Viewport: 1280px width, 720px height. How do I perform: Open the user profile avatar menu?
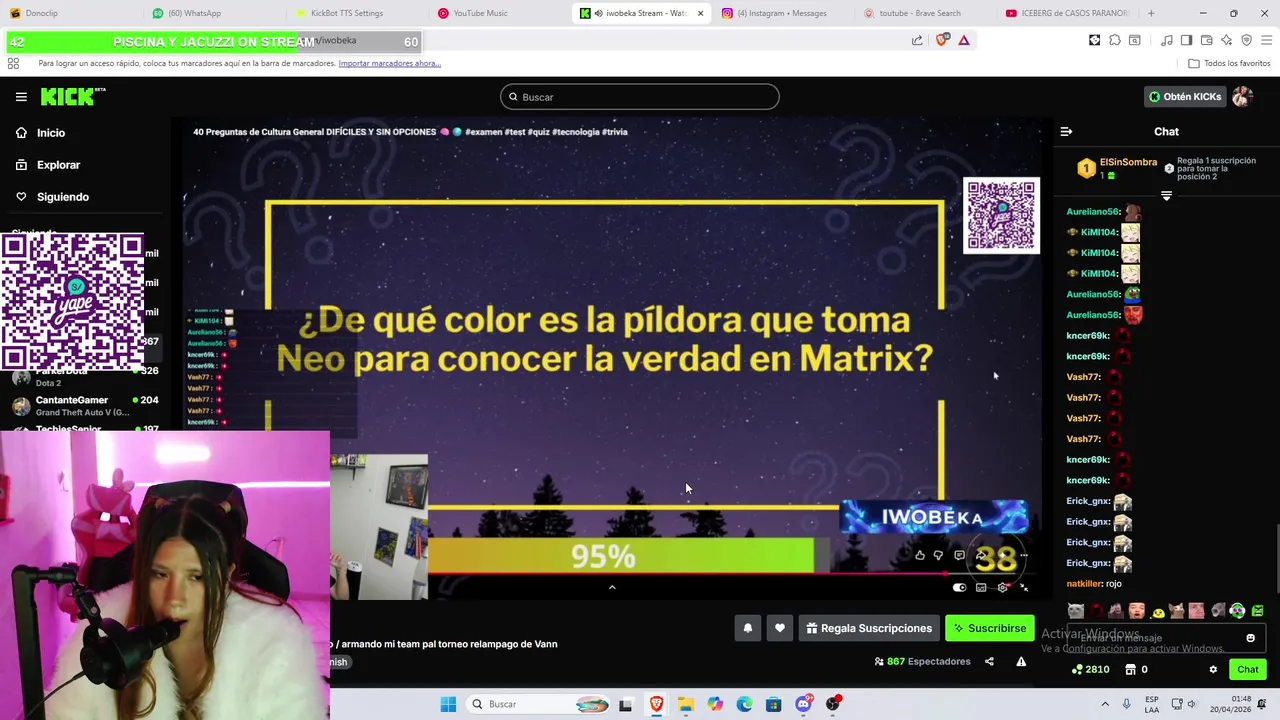(x=1242, y=97)
